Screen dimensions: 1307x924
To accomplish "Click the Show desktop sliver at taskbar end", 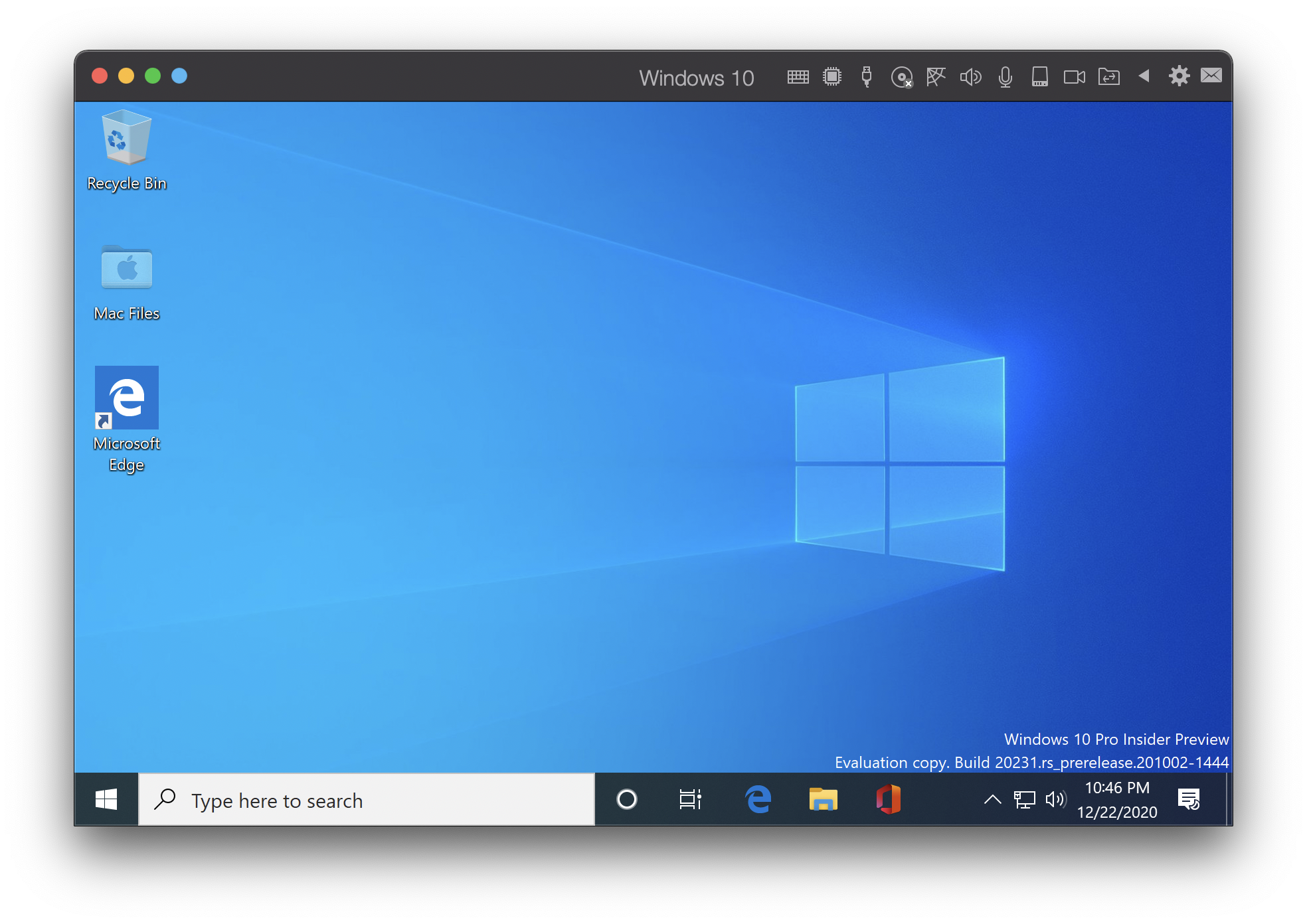I will coord(1229,799).
